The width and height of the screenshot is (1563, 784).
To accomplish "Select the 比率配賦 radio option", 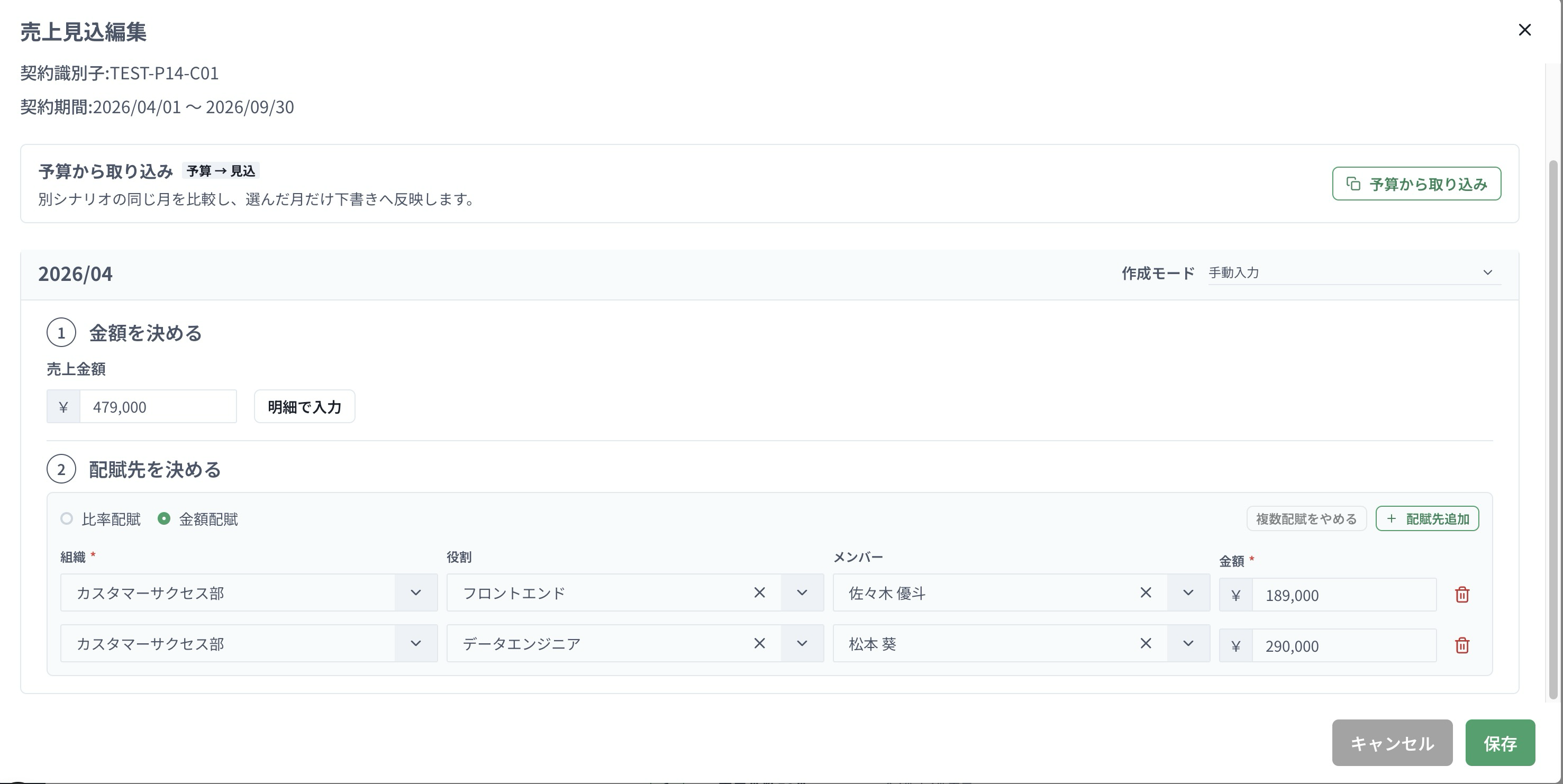I will (x=67, y=519).
